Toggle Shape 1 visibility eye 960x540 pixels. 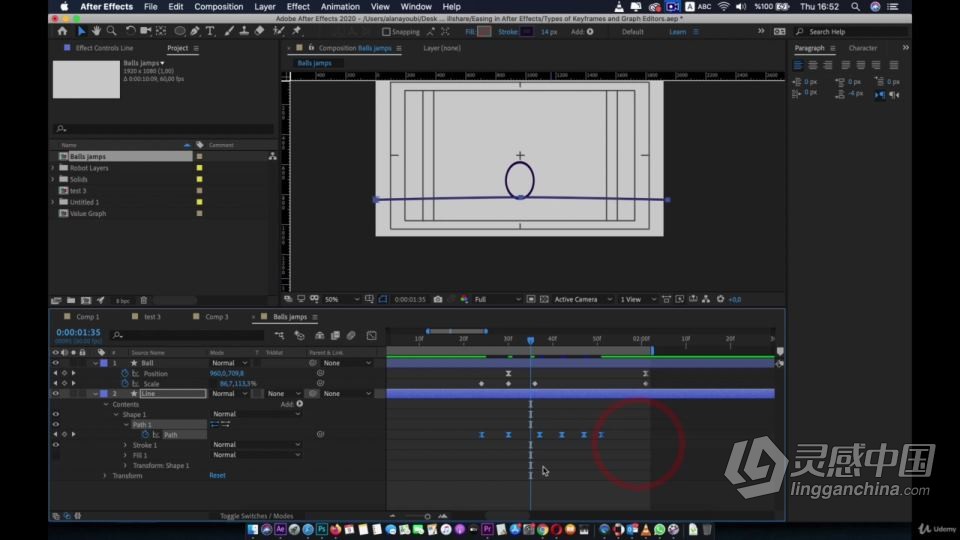point(56,414)
